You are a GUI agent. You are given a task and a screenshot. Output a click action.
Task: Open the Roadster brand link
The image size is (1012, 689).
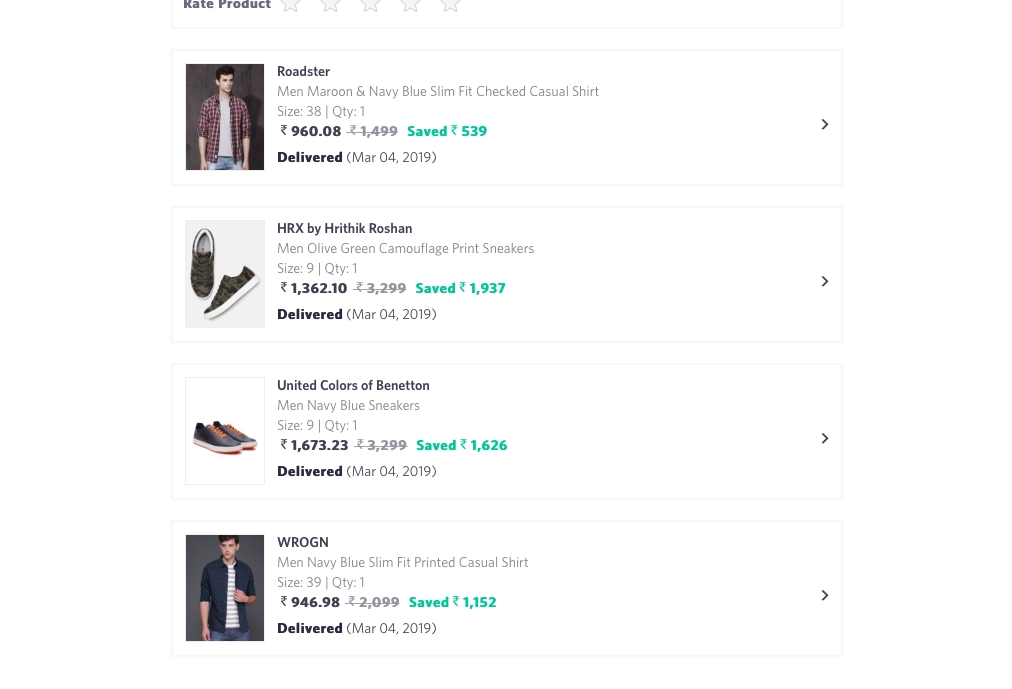click(x=303, y=71)
